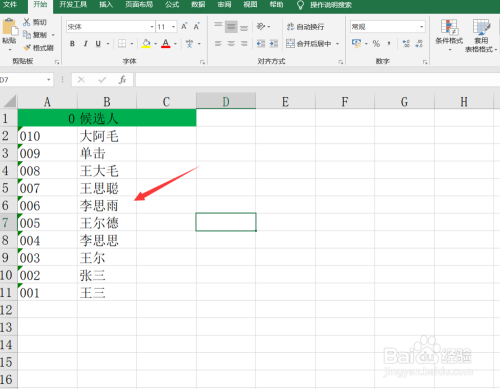Screen dimensions: 500x389
Task: Select cell A2 with value 010
Action: [47, 136]
